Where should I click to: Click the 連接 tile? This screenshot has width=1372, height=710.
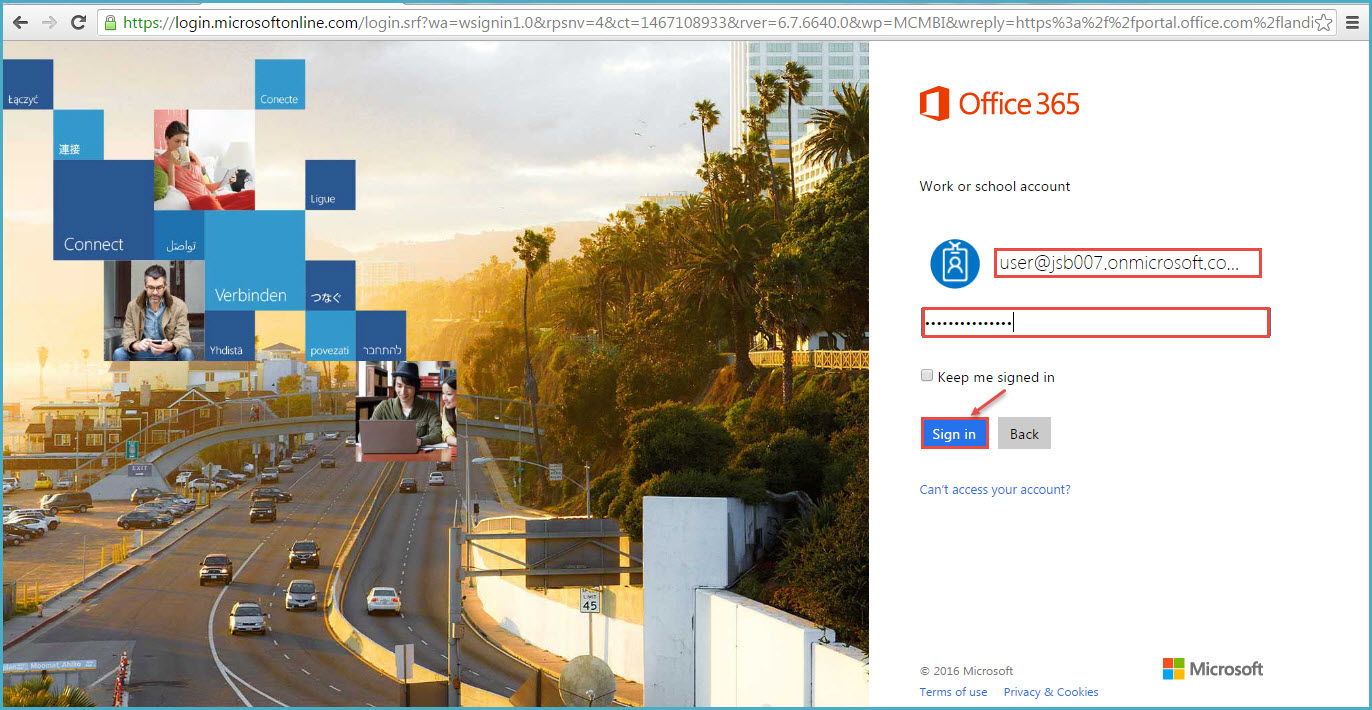78,134
